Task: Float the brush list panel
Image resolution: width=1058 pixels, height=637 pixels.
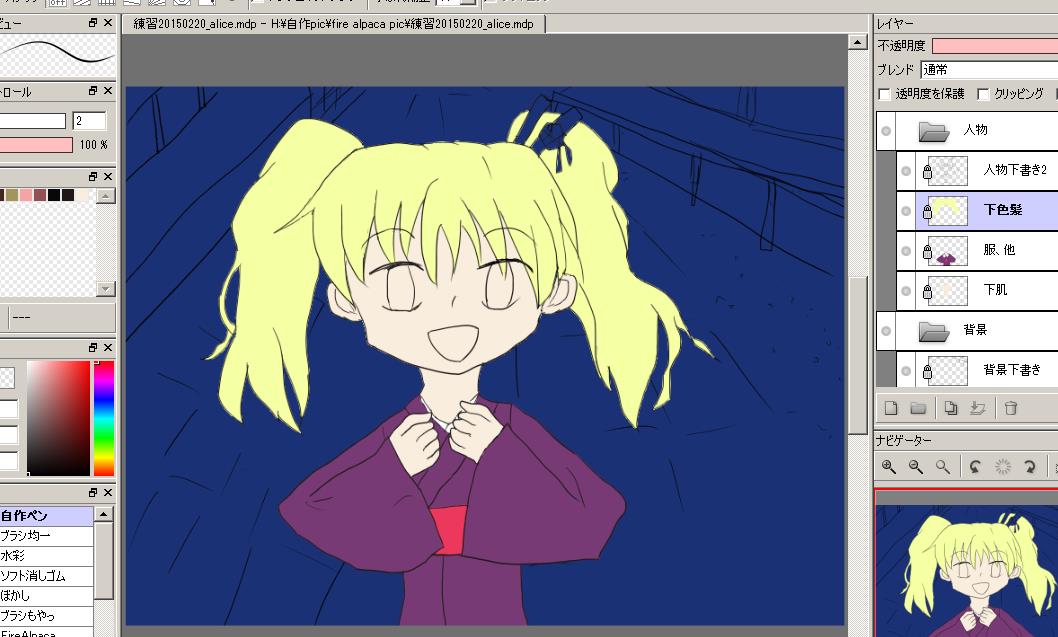Action: tap(93, 492)
